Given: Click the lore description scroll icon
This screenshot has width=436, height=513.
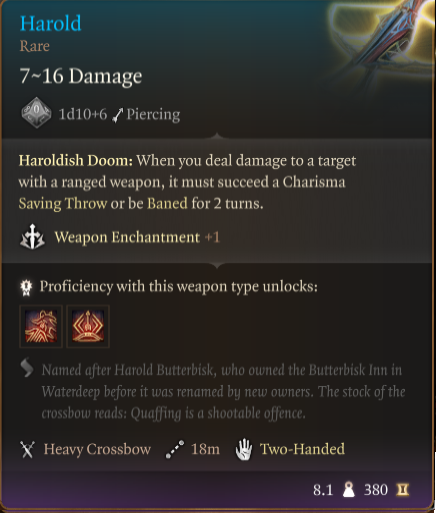Looking at the screenshot, I should pyautogui.click(x=27, y=368).
